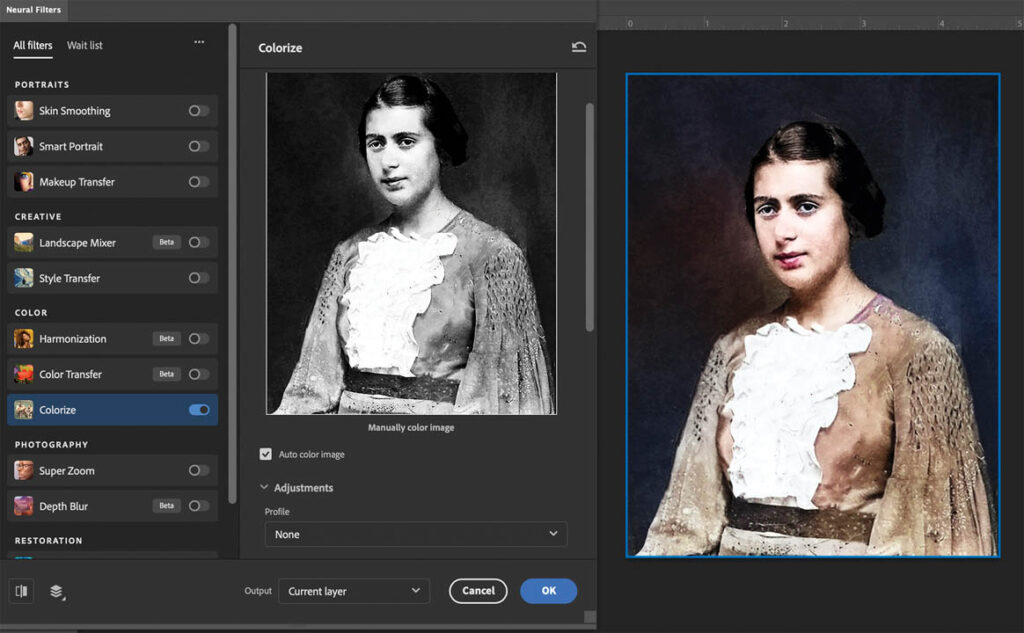Click the black-and-white preview thumbnail
The width and height of the screenshot is (1024, 633).
tap(411, 243)
